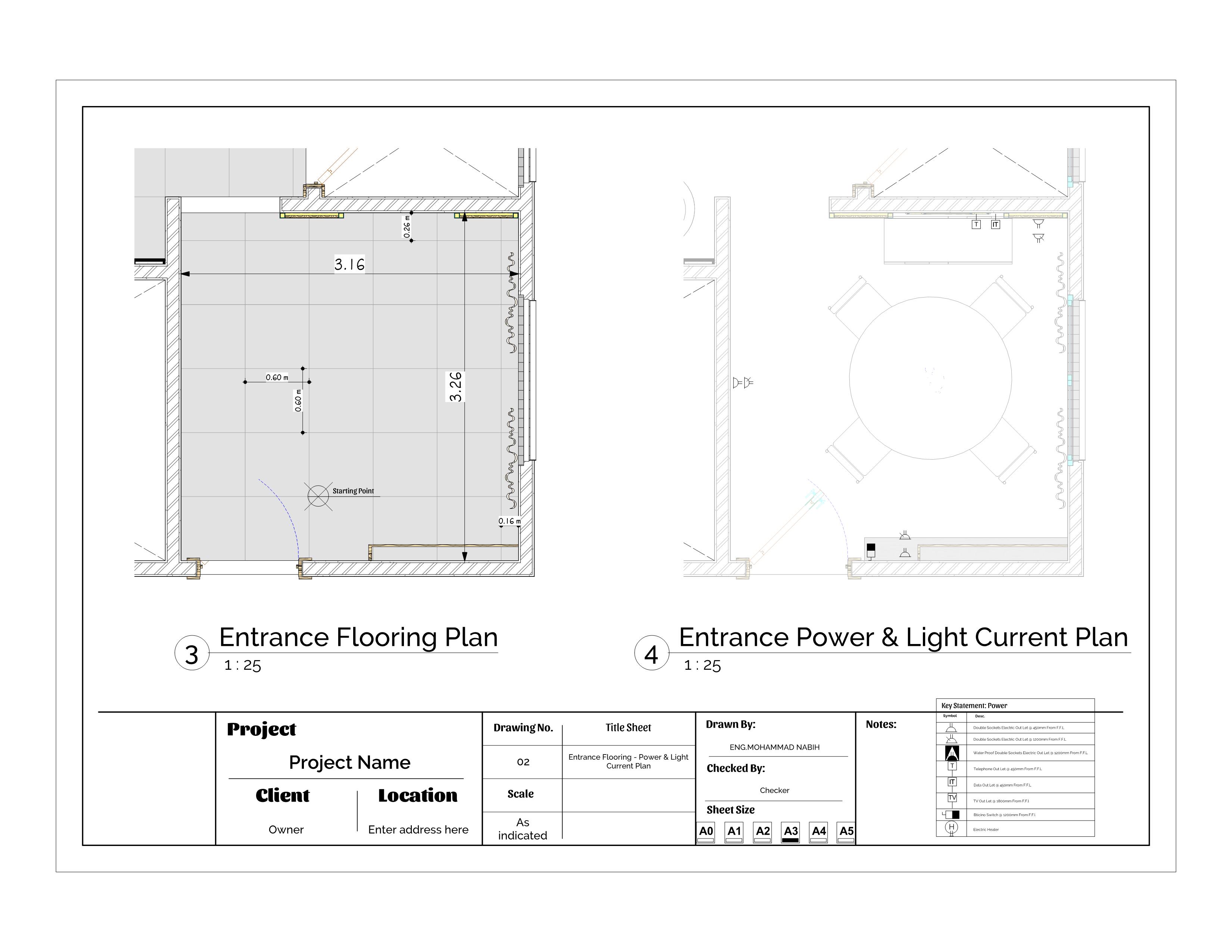Screen dimensions: 1232x952
Task: Click the Key Statement: Power heading
Action: click(x=974, y=706)
